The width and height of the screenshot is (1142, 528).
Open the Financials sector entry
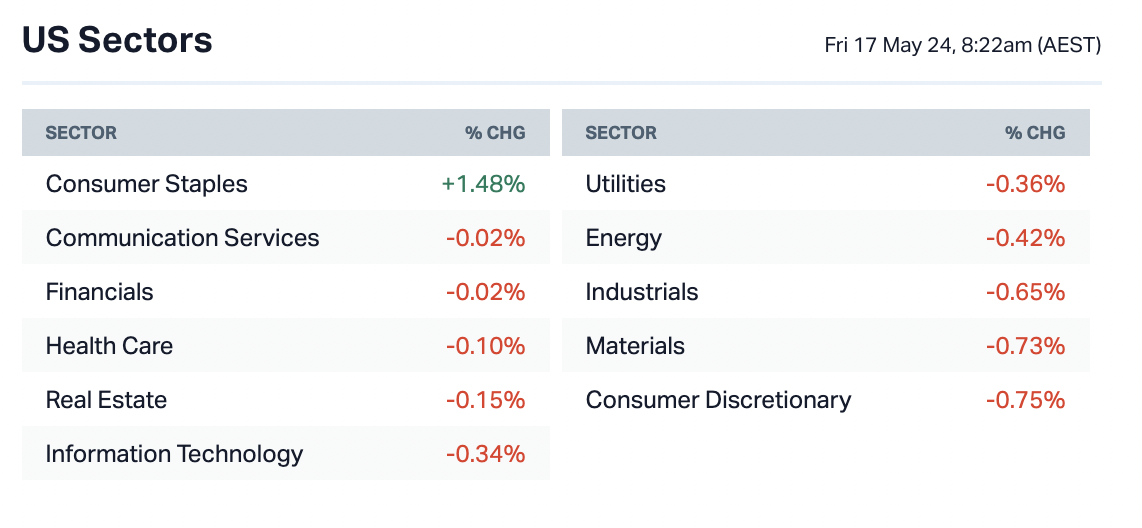coord(99,292)
